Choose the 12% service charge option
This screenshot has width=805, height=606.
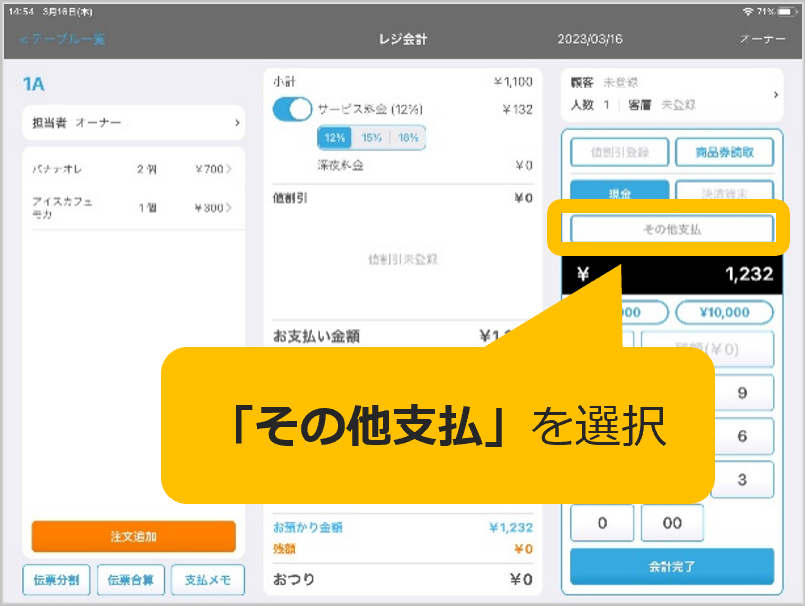click(x=335, y=138)
